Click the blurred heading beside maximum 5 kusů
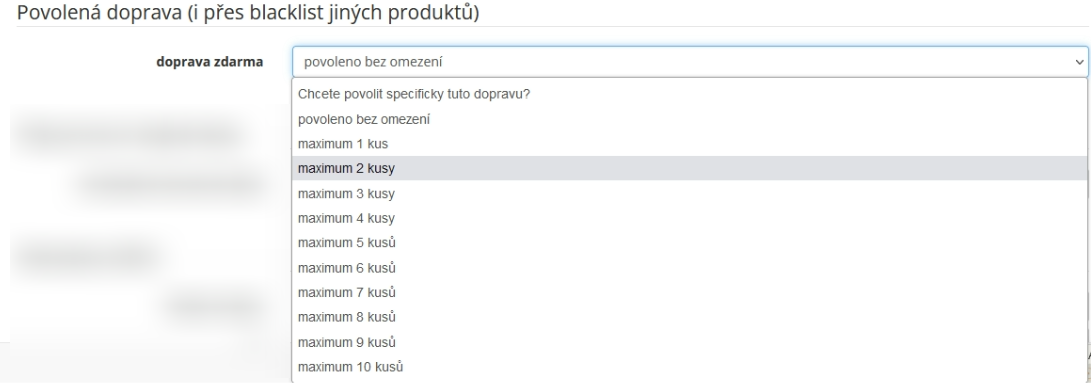Image resolution: width=1091 pixels, height=383 pixels. click(86, 256)
